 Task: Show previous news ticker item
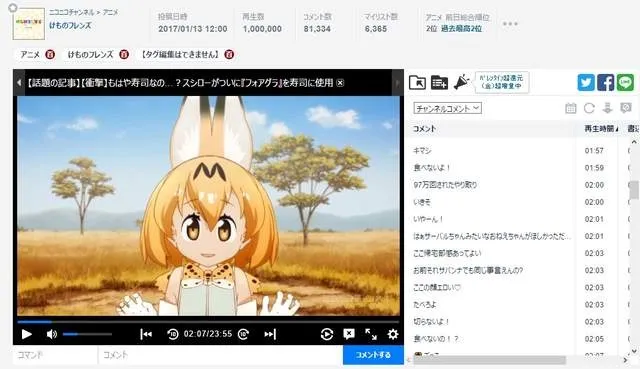click(19, 83)
